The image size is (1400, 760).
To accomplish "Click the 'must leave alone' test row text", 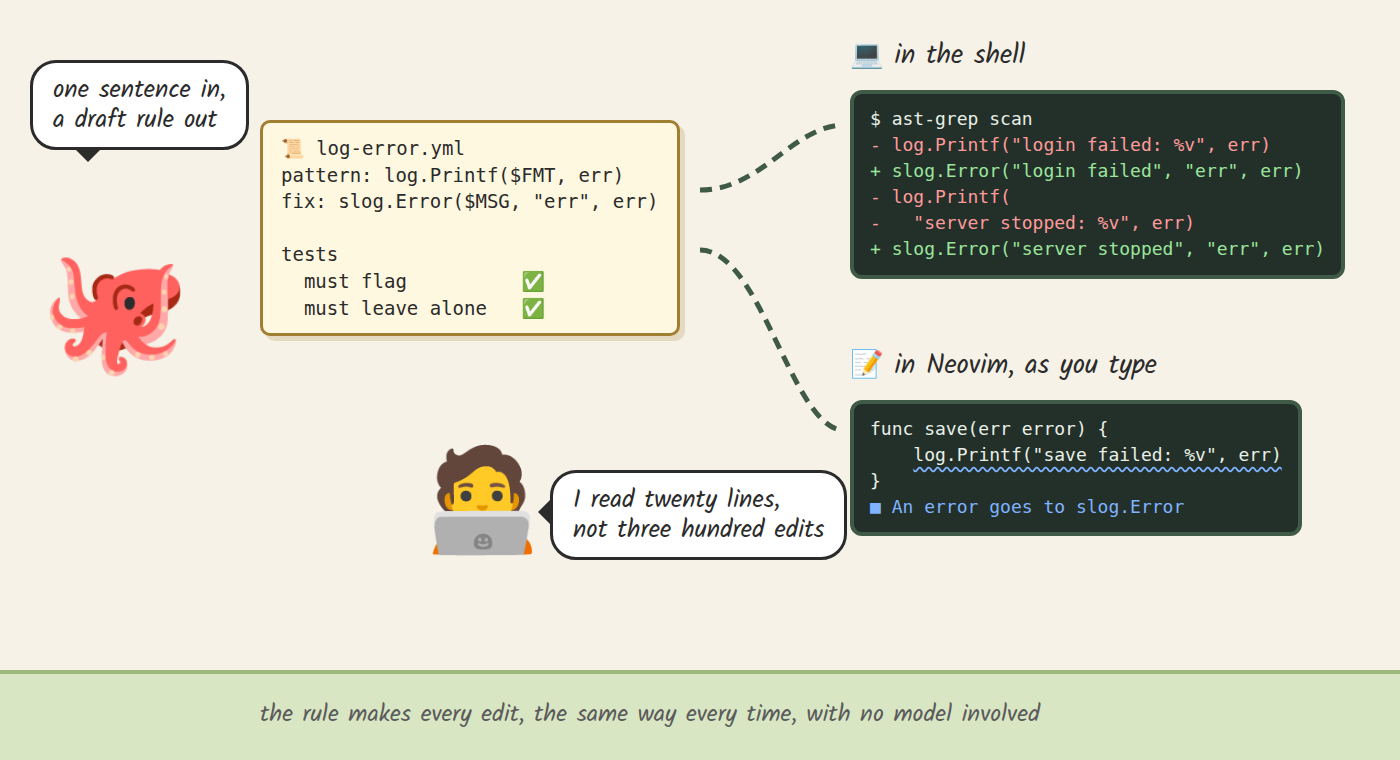I will click(396, 309).
